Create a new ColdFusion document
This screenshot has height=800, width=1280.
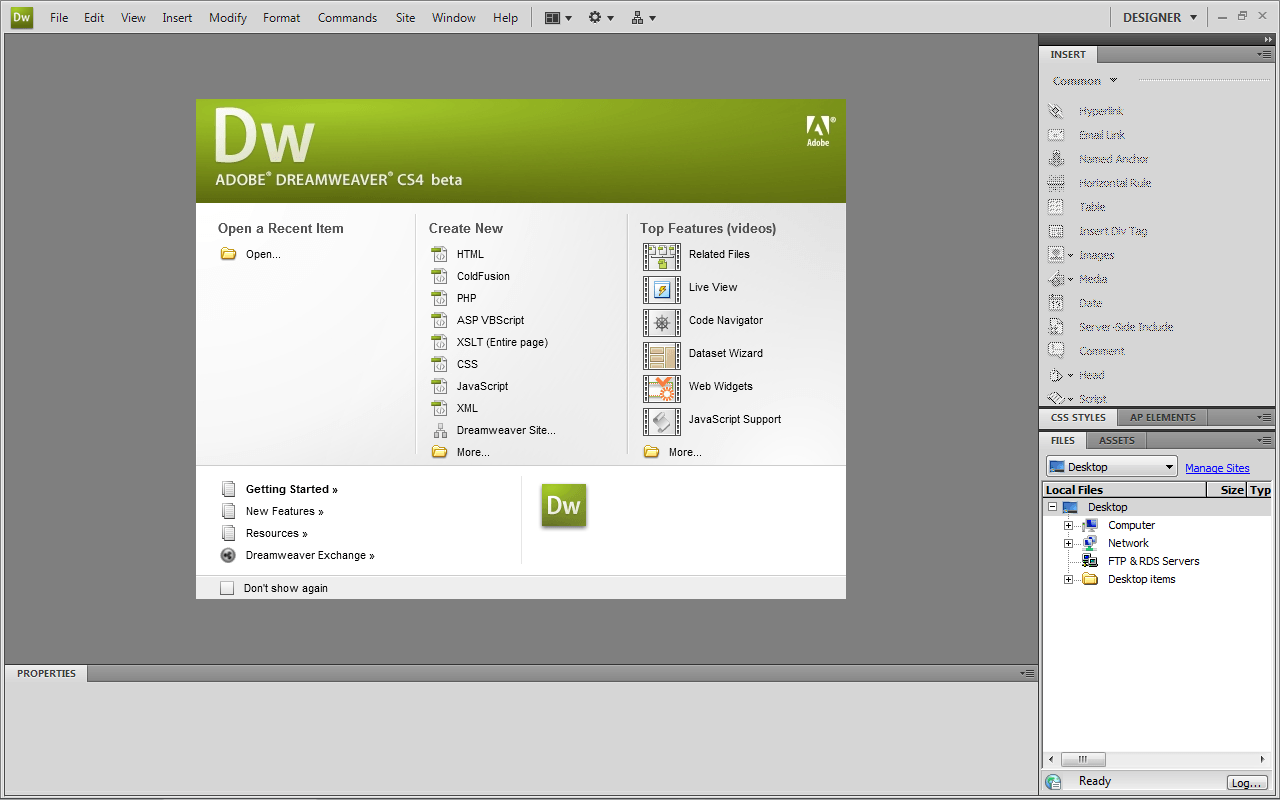click(x=483, y=276)
